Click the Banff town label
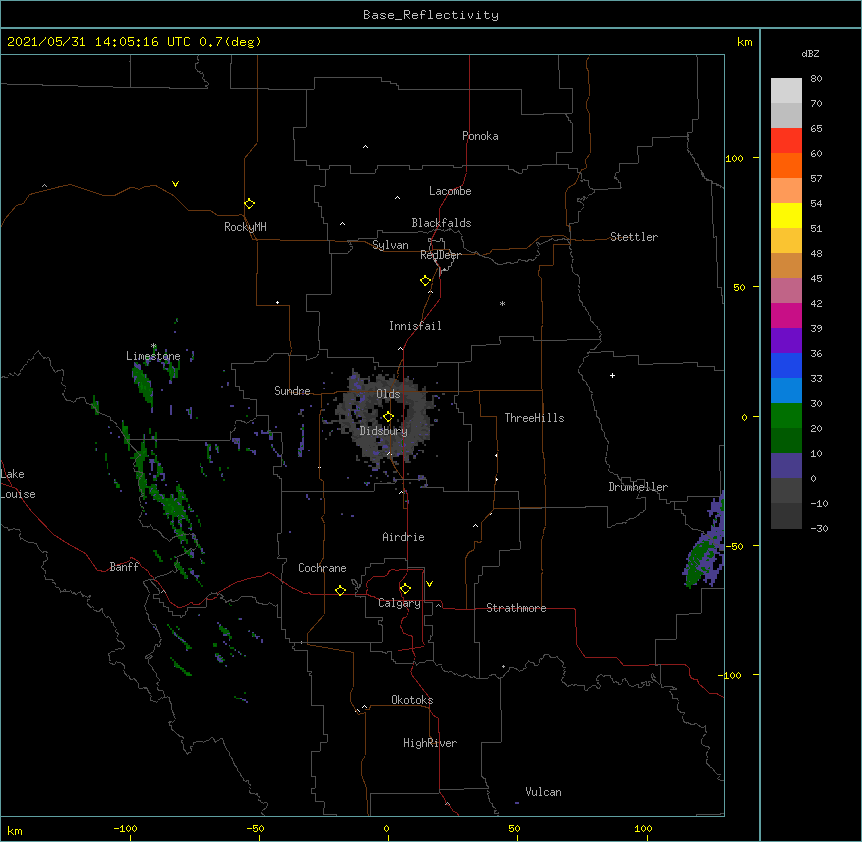 coord(124,567)
